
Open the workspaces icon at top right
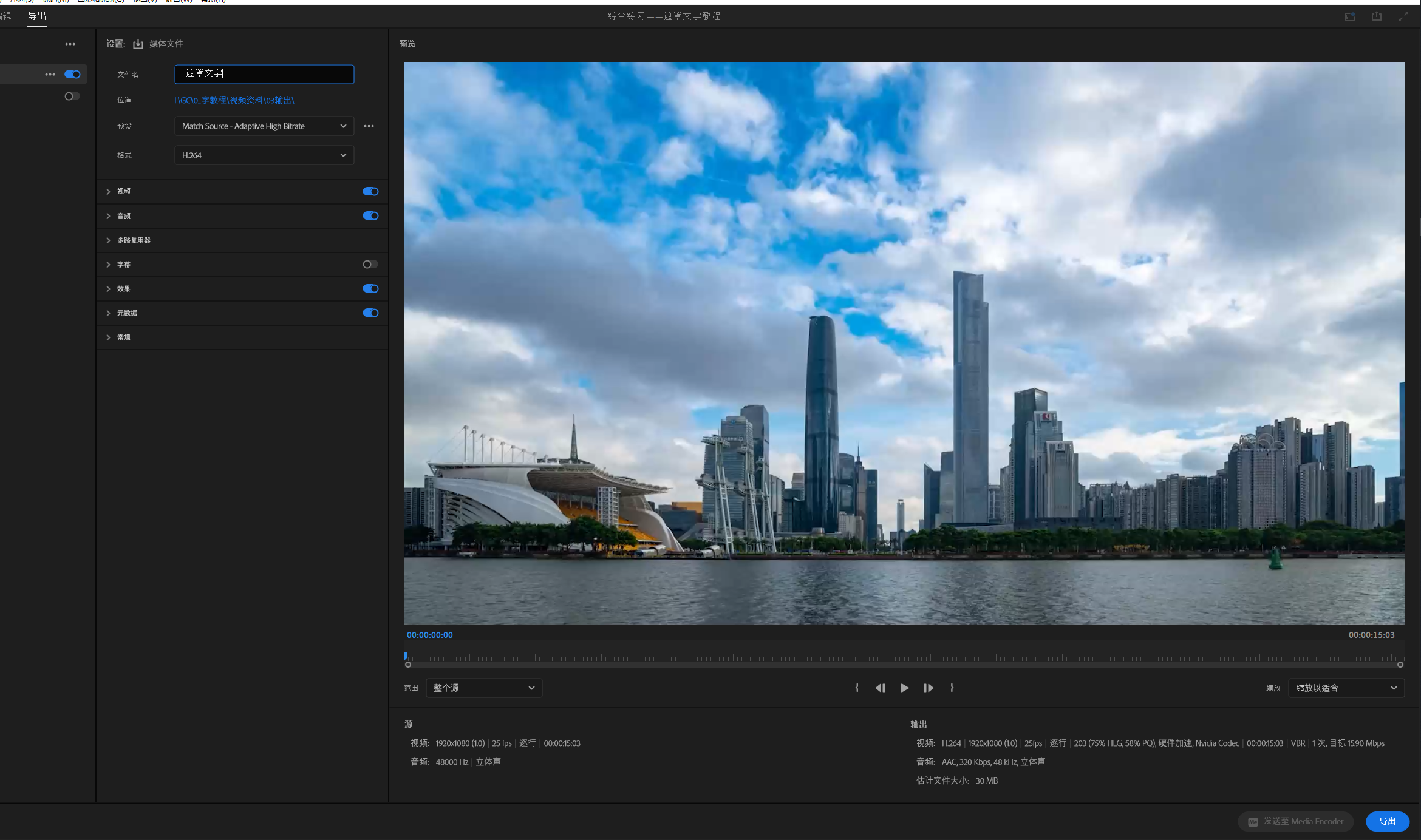[1349, 16]
